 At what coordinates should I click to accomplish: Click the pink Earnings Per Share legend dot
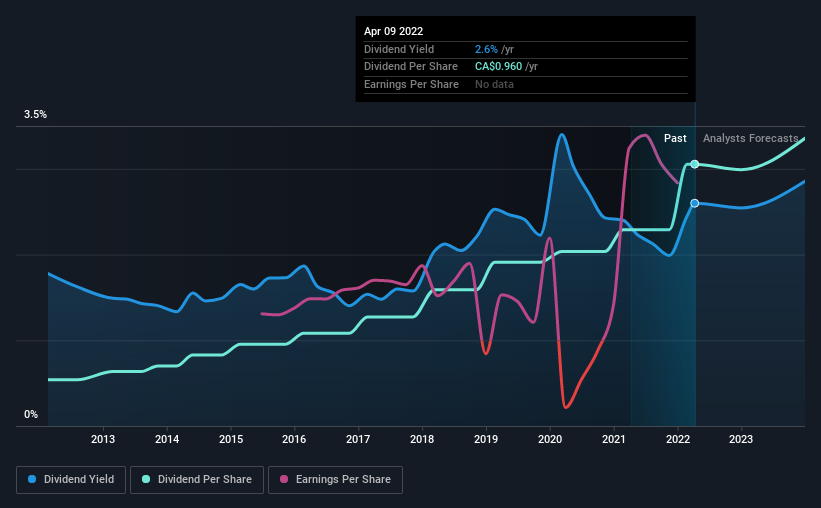click(x=284, y=479)
